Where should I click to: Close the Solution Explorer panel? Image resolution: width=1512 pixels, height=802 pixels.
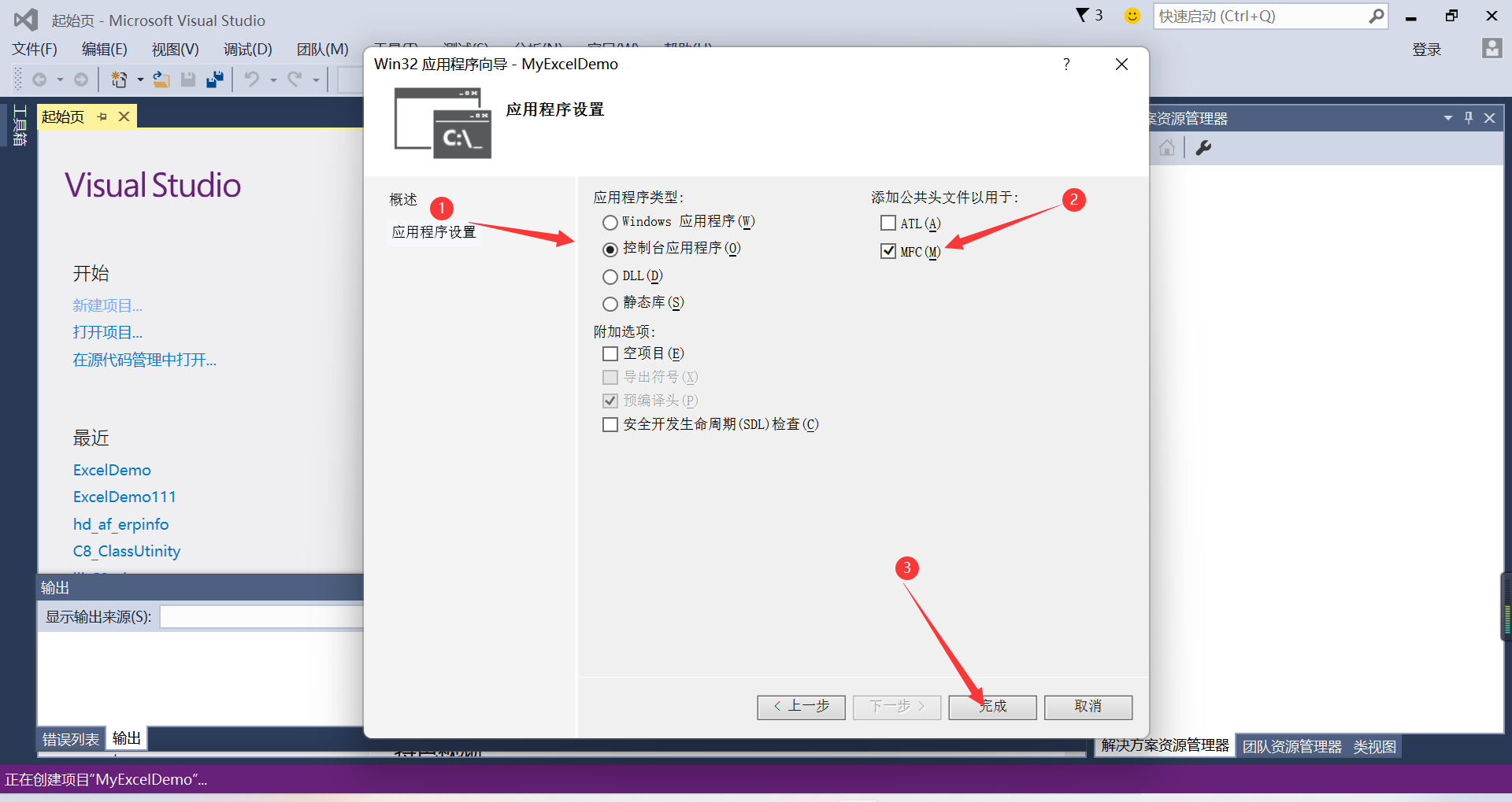[1489, 118]
